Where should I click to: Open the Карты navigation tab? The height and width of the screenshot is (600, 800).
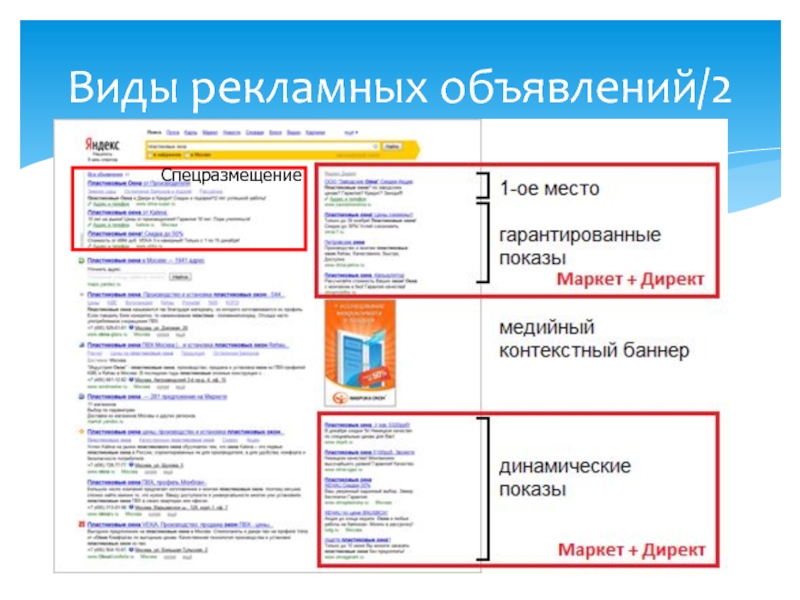(191, 133)
